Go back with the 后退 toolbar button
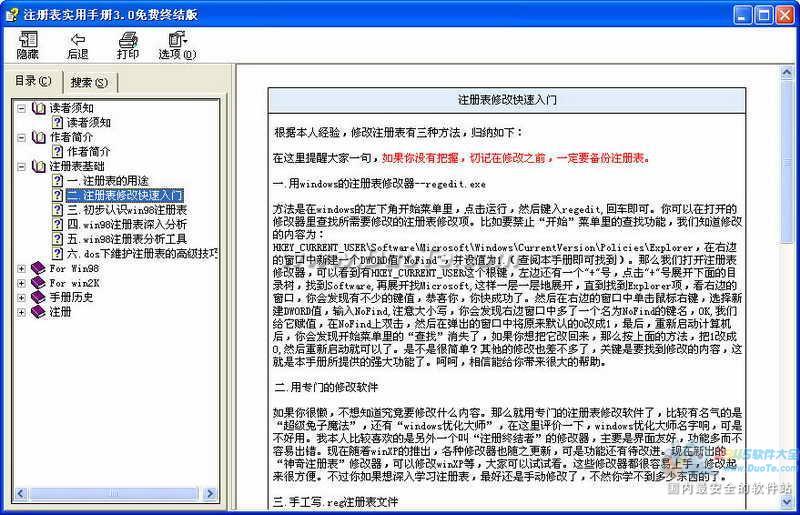This screenshot has height=515, width=800. (x=78, y=45)
